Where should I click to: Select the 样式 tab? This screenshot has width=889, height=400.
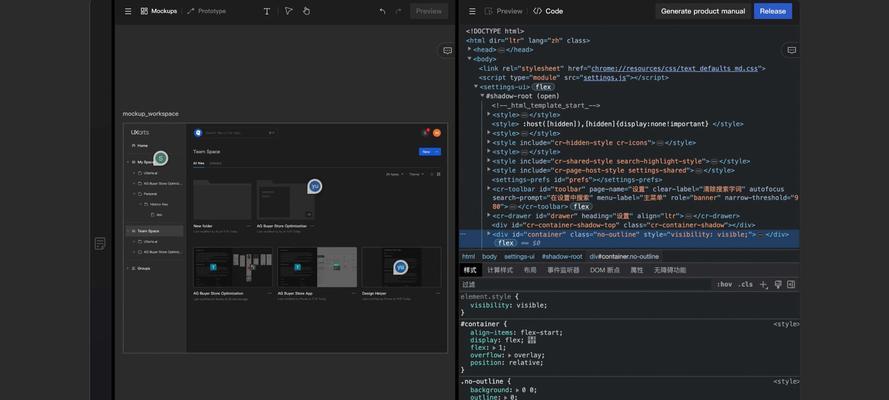(470, 270)
